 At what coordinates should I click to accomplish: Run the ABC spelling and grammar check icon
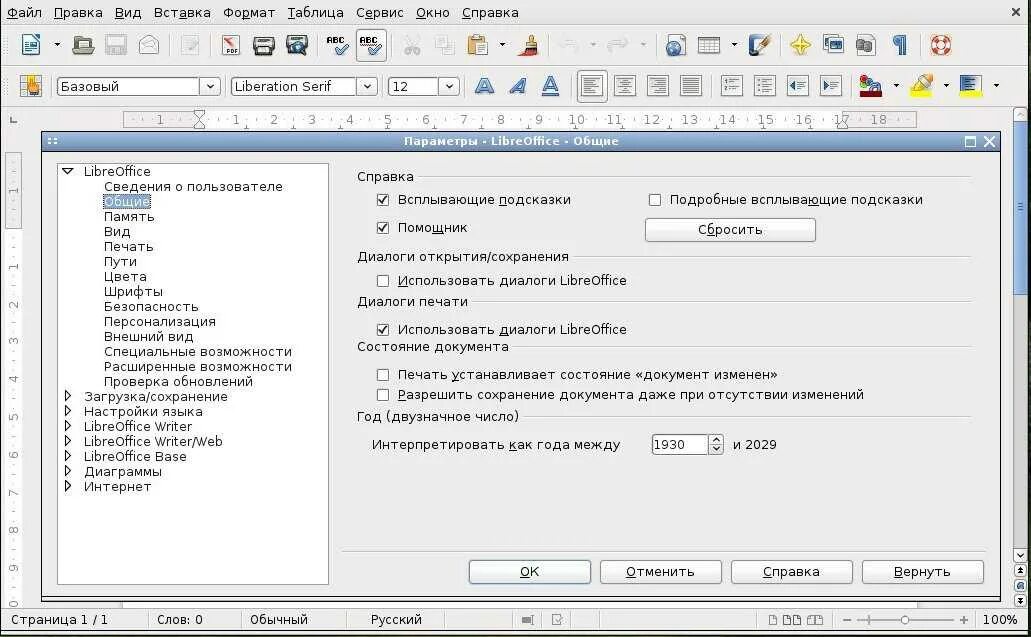[337, 45]
